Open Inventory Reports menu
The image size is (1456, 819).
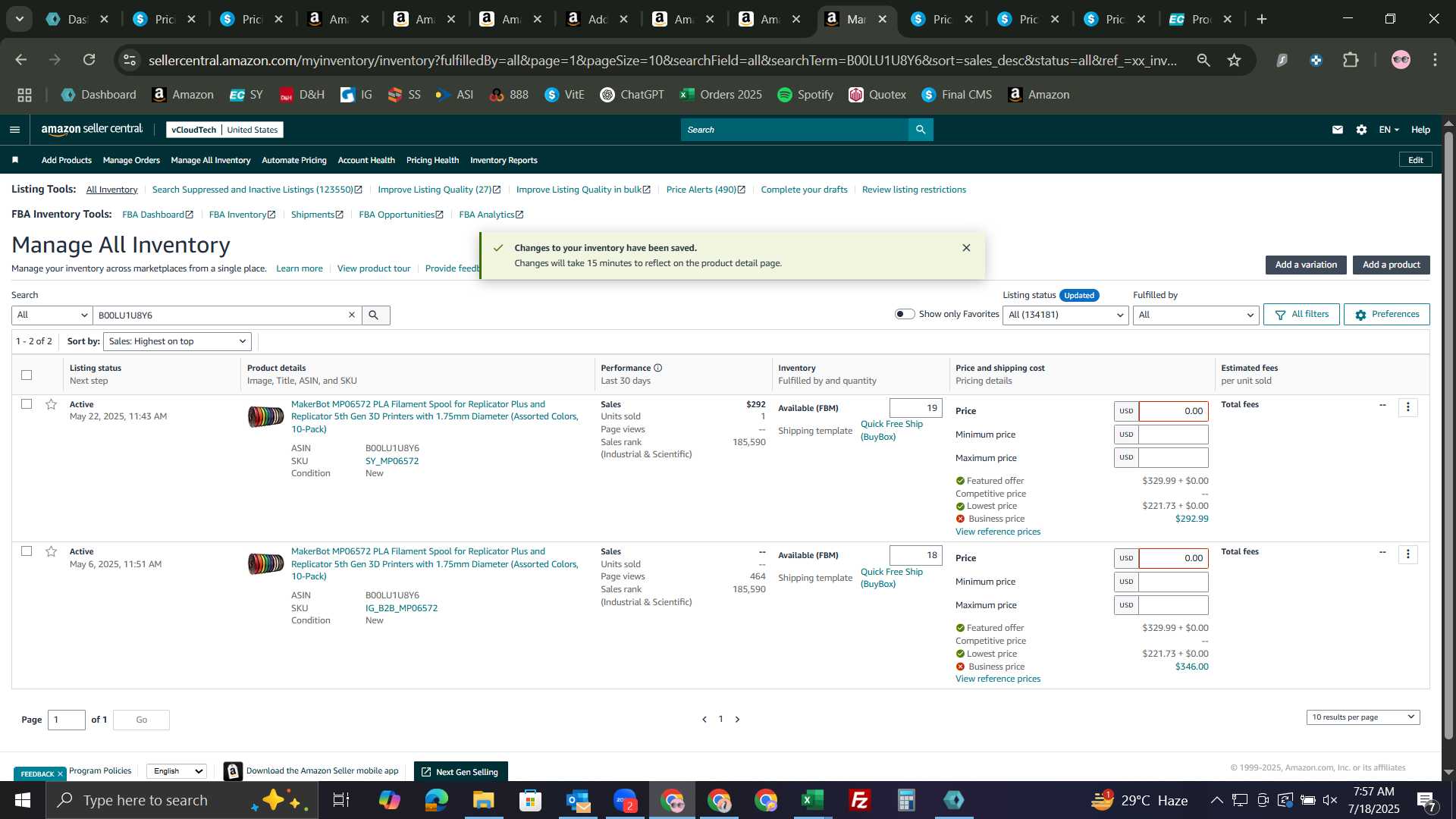[504, 160]
